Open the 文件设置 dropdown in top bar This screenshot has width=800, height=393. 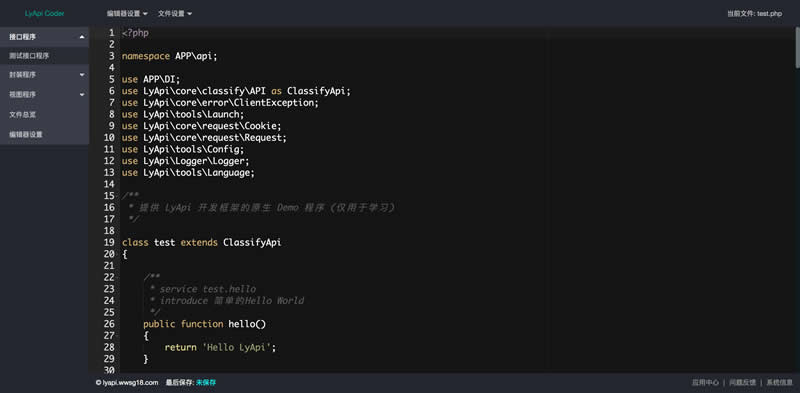(x=175, y=14)
